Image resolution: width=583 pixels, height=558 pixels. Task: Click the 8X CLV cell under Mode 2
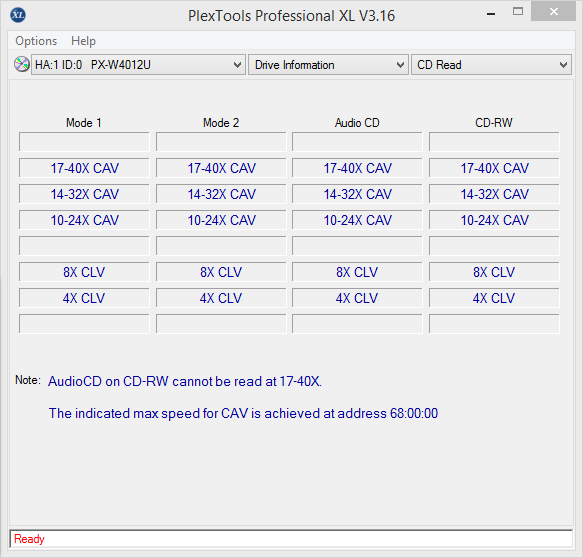[x=221, y=272]
